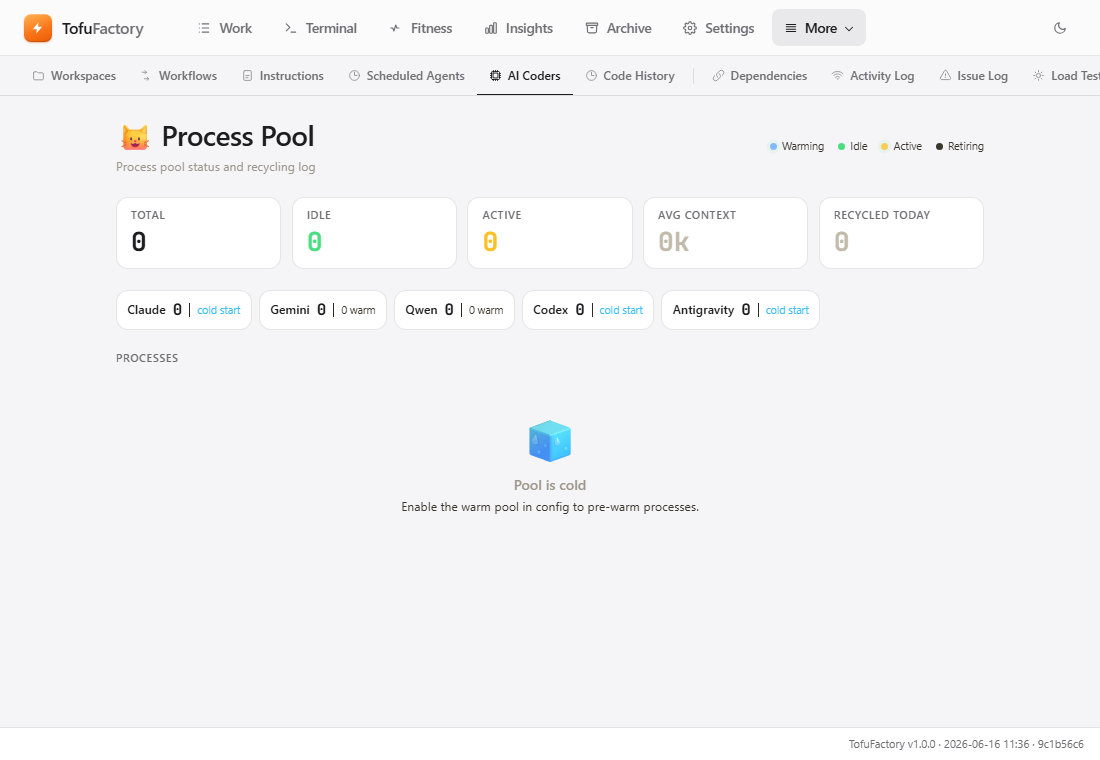
Task: Go to the Fitness section
Action: (421, 28)
